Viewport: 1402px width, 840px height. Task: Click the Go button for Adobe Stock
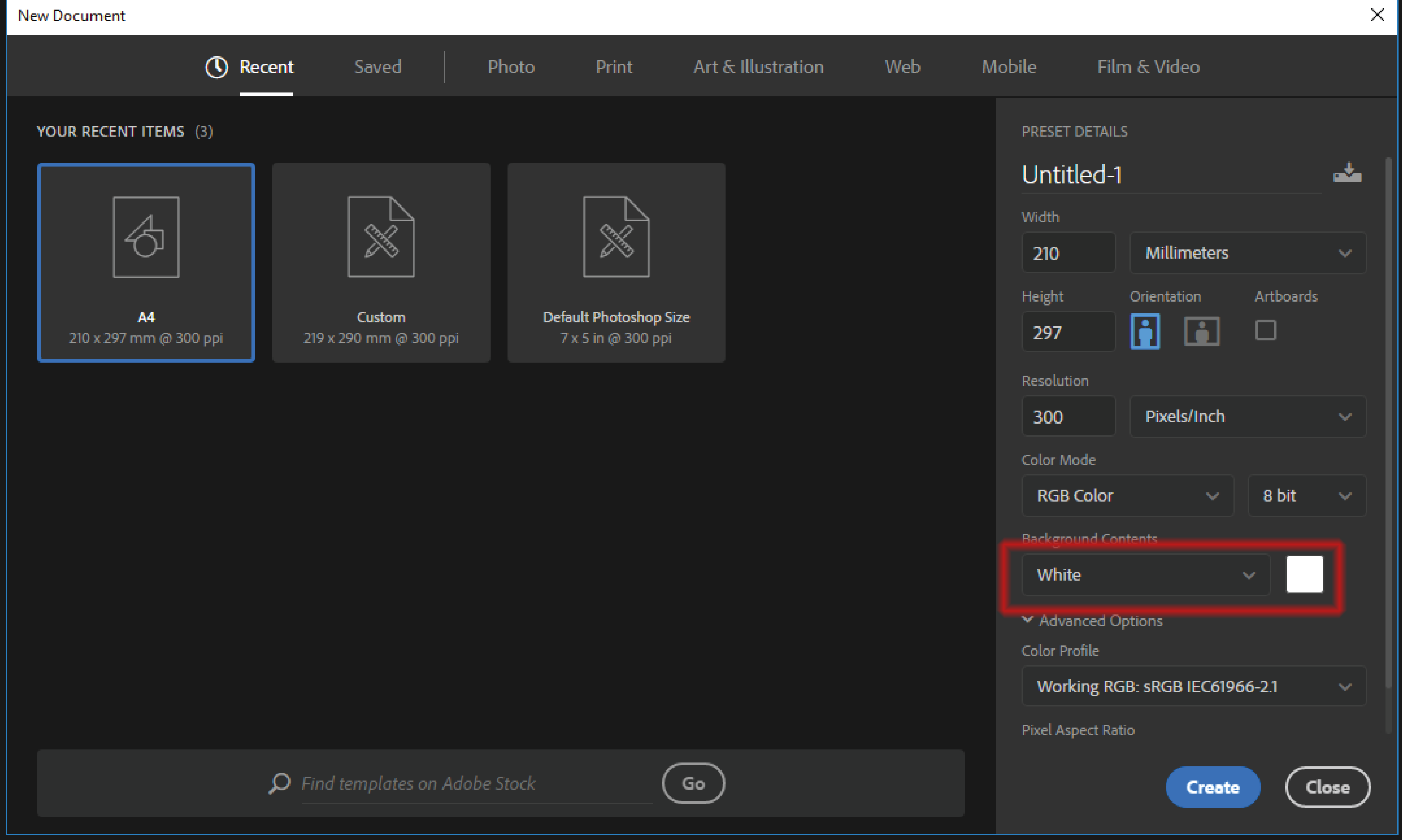point(693,783)
